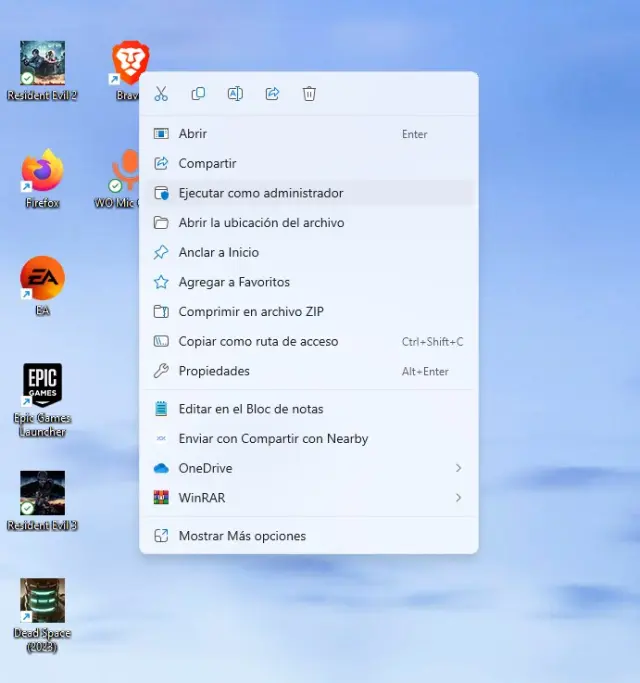Select Dead Space (2023) shortcut
The height and width of the screenshot is (683, 640).
pos(42,601)
